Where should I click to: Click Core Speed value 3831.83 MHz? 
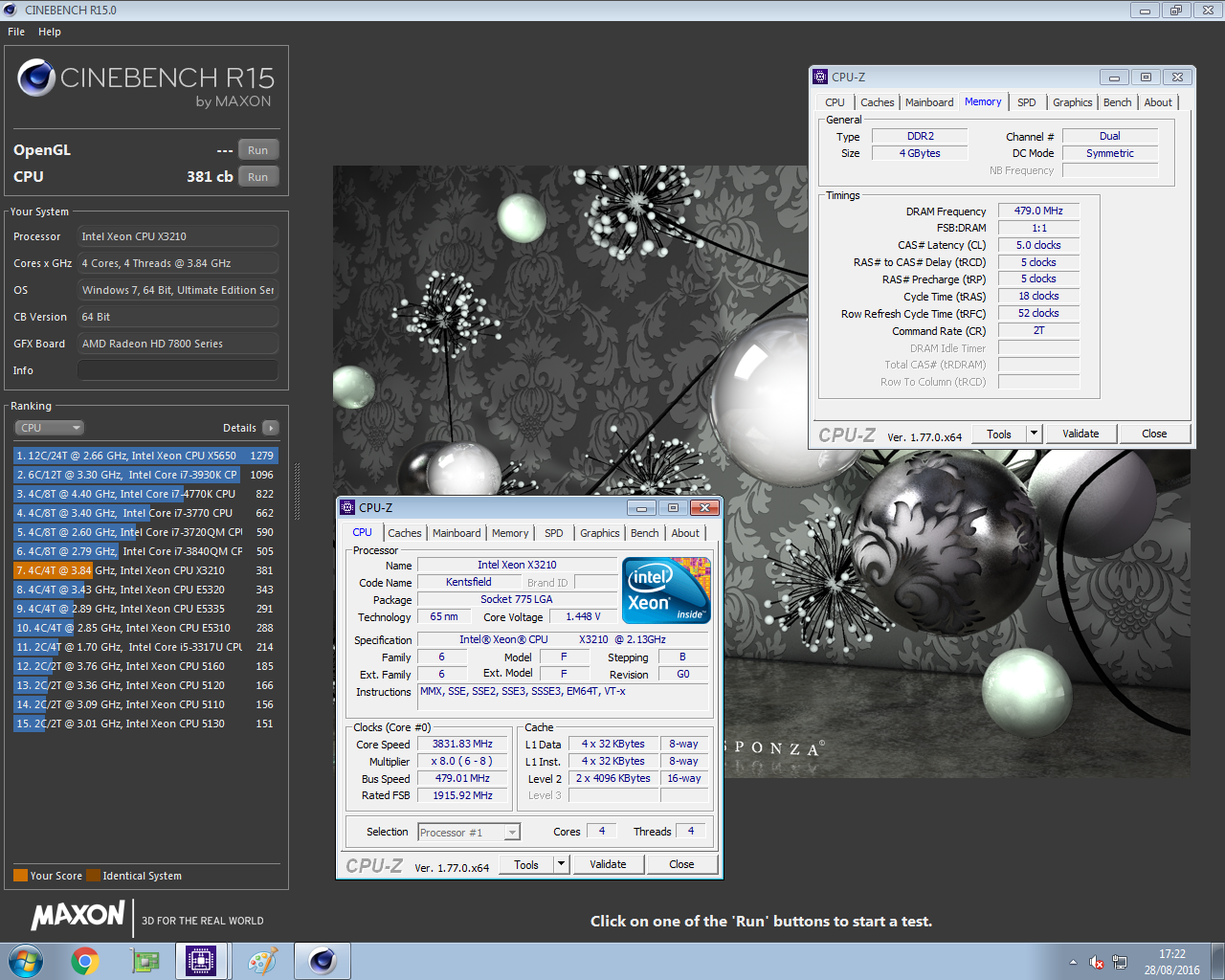[x=462, y=744]
